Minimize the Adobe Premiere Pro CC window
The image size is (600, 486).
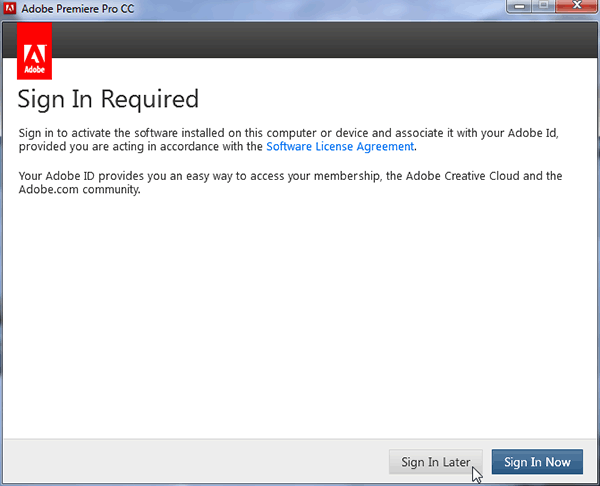pyautogui.click(x=519, y=6)
